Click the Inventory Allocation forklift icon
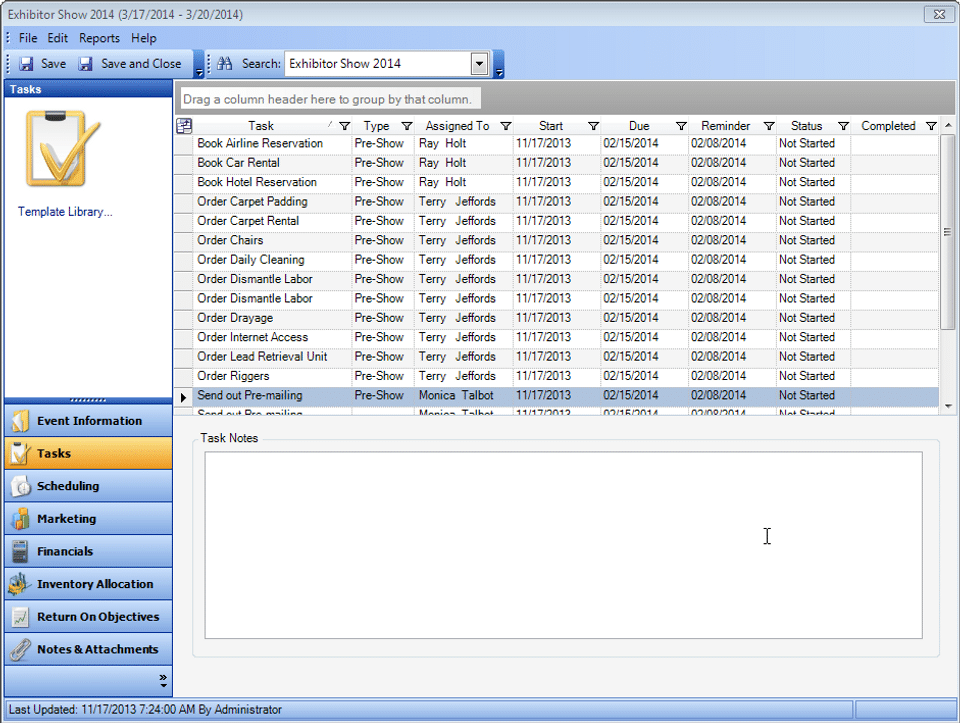 (20, 584)
